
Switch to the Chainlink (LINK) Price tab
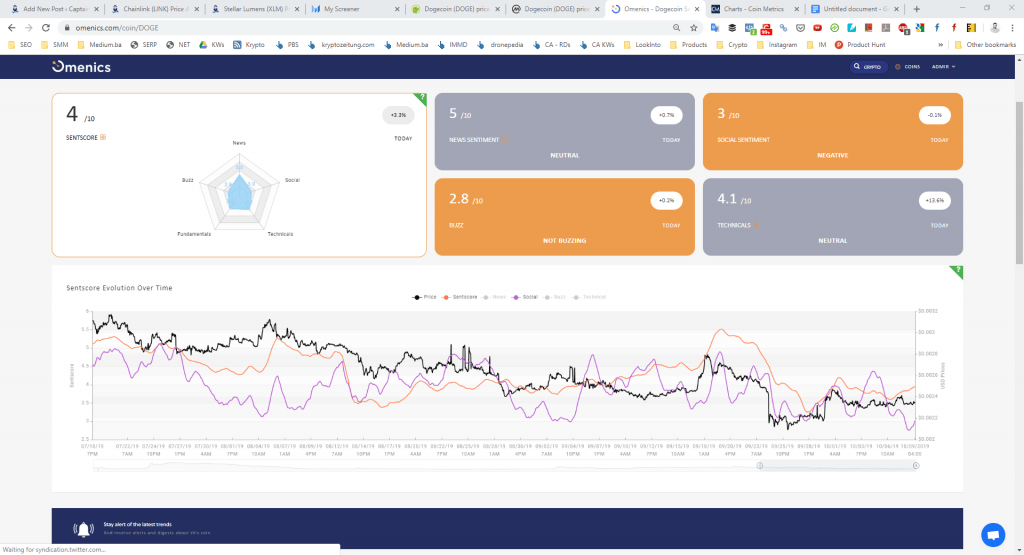coord(157,9)
